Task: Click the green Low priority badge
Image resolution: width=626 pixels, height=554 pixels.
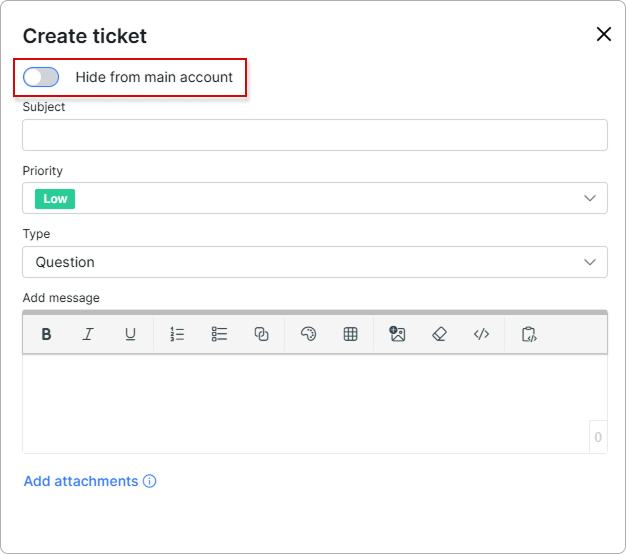Action: [55, 199]
